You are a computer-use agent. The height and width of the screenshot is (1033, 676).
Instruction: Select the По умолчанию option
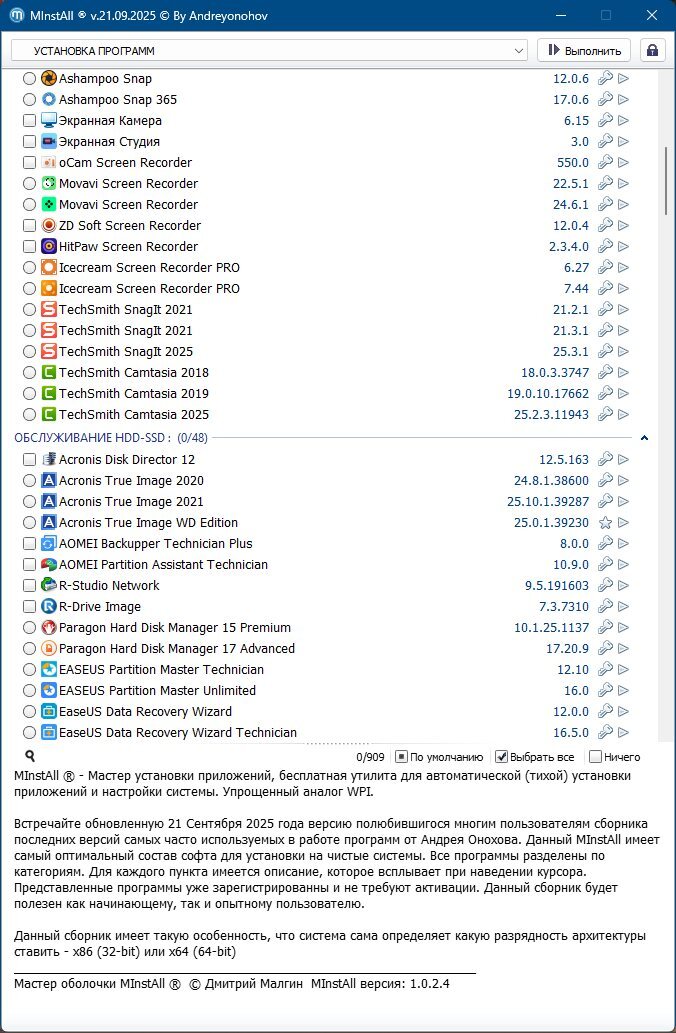(401, 757)
